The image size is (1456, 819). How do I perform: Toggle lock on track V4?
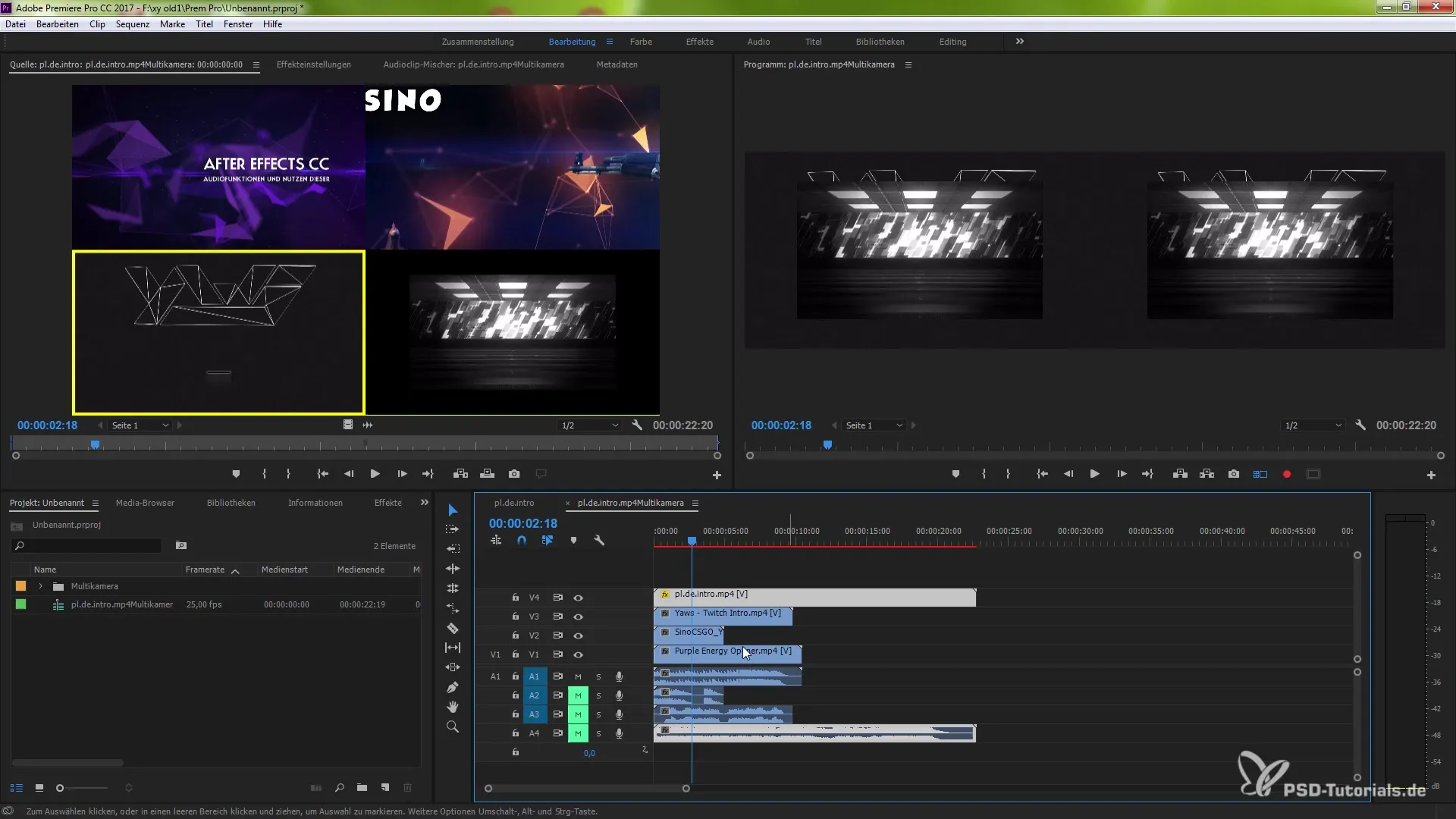click(516, 598)
